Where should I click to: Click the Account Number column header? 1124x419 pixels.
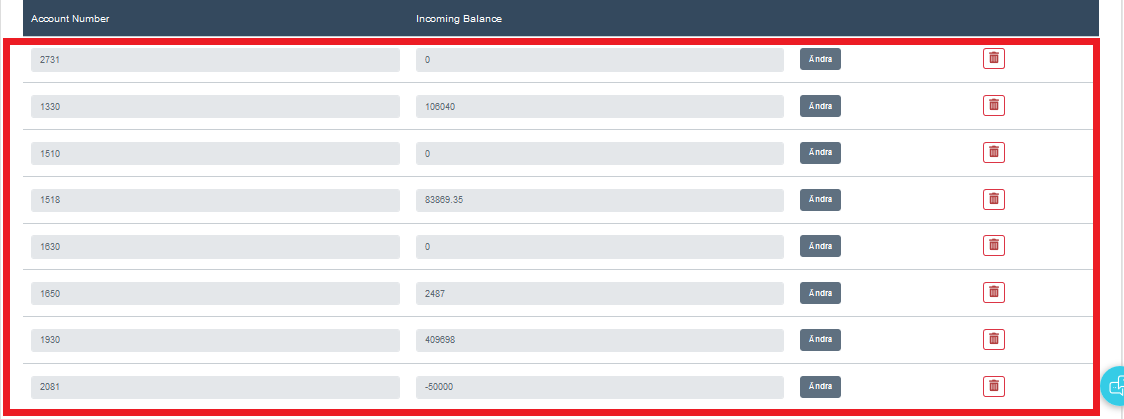(70, 19)
